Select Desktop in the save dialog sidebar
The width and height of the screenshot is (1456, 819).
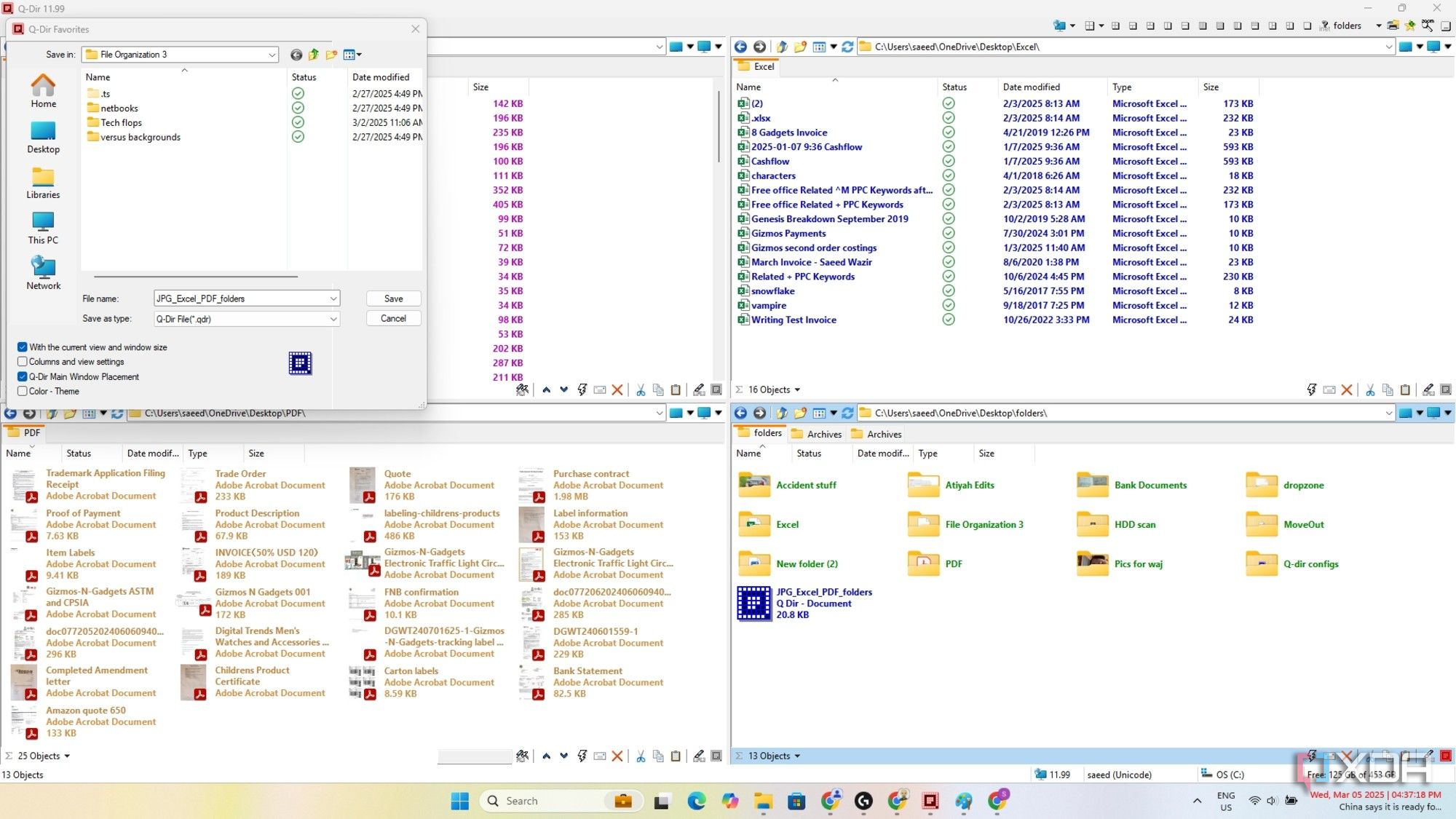(43, 137)
